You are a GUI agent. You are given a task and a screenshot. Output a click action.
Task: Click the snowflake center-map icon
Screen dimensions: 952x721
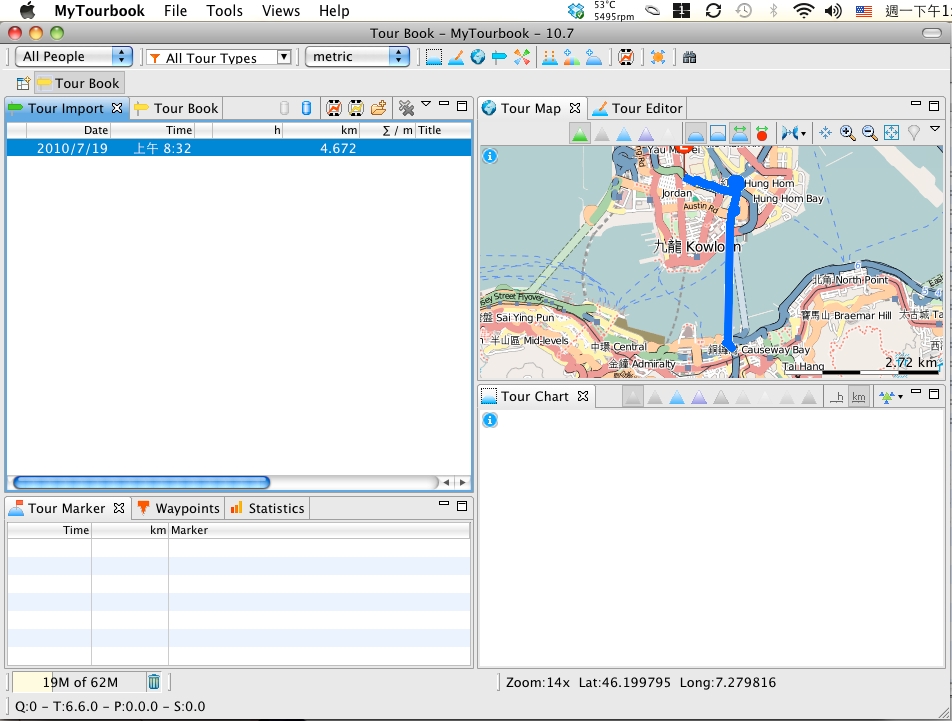825,132
